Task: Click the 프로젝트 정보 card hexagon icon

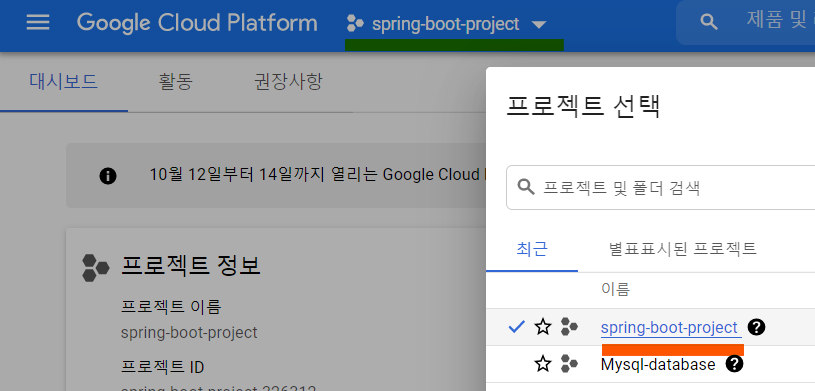Action: [x=95, y=268]
